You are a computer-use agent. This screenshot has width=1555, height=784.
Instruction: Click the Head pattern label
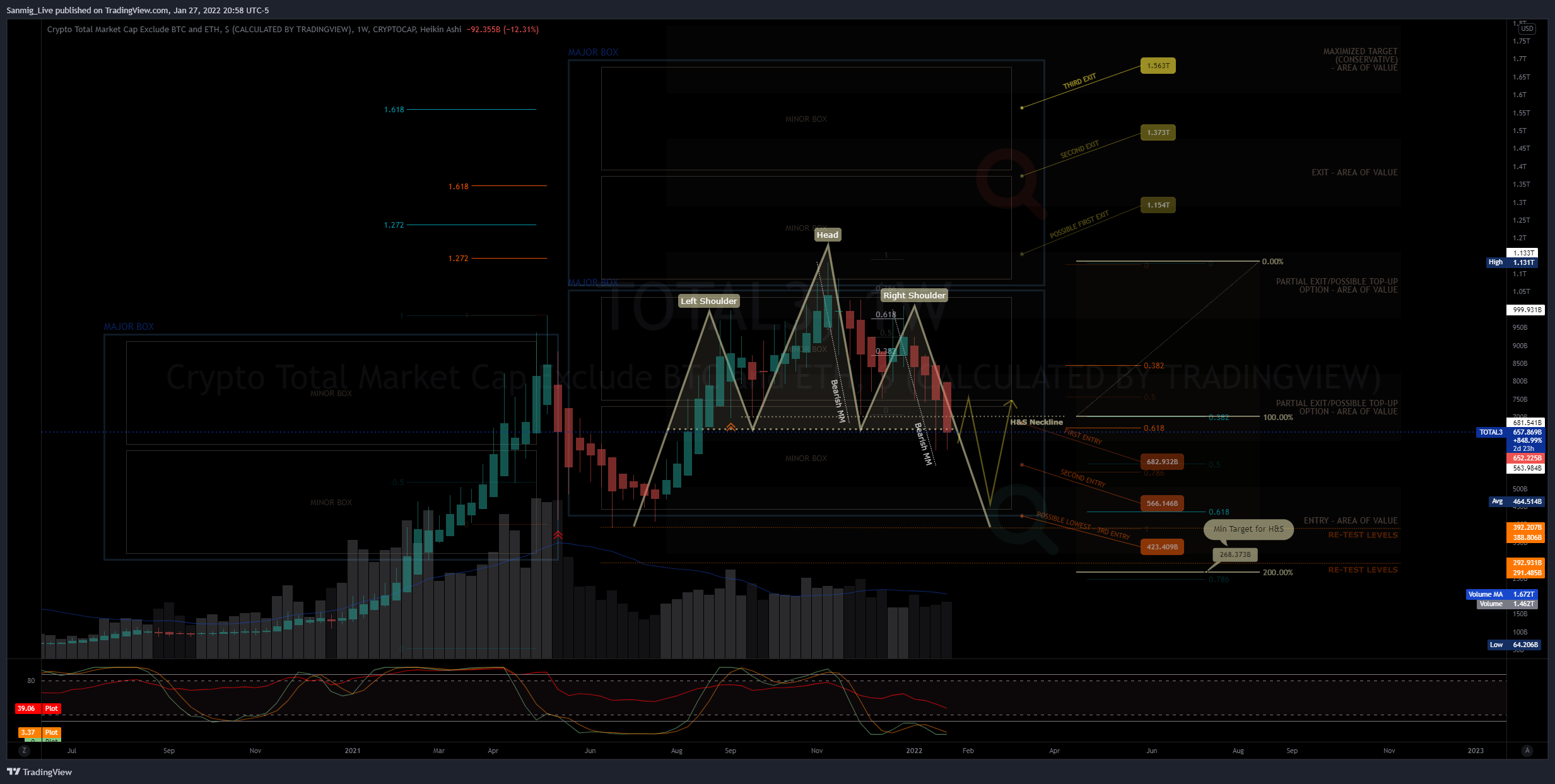[828, 235]
